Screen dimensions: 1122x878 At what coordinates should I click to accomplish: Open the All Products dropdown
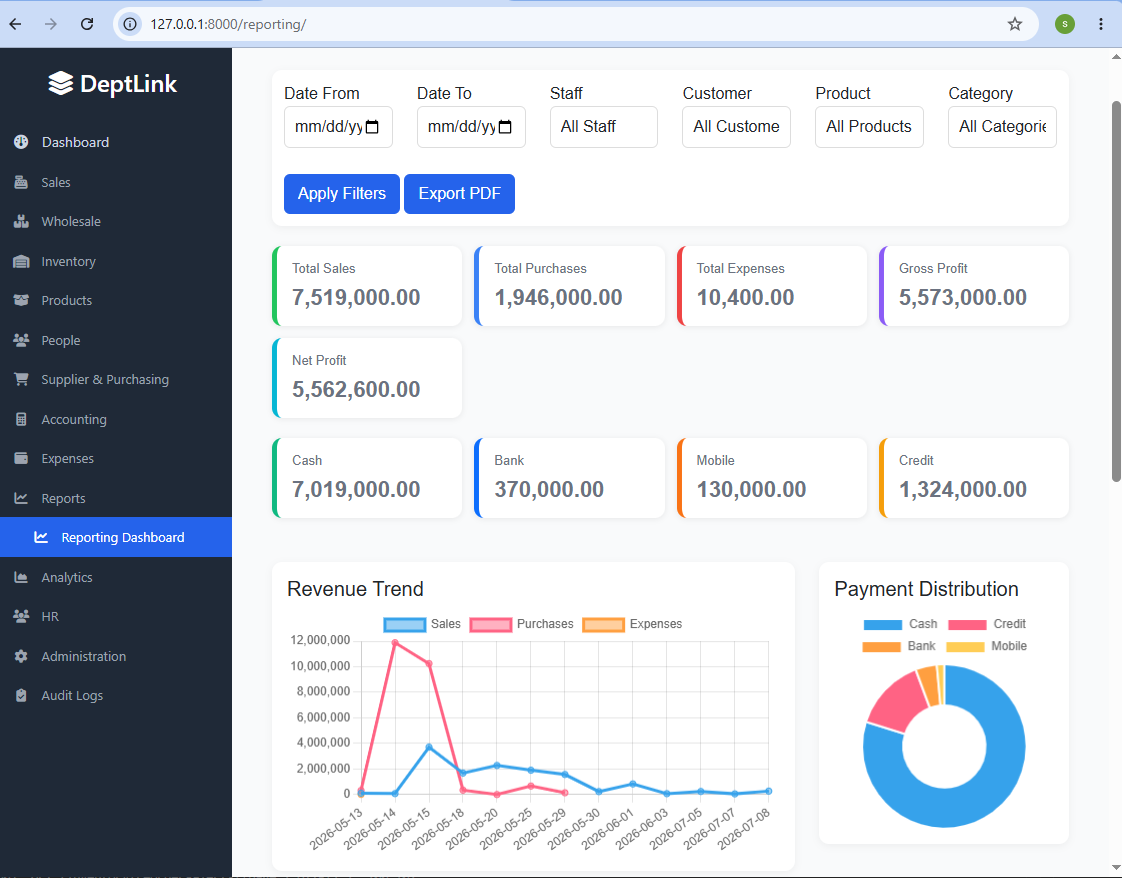tap(869, 127)
